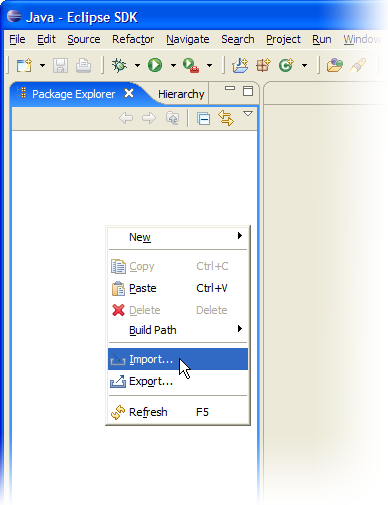Open the File menu
This screenshot has height=505, width=388.
17,39
